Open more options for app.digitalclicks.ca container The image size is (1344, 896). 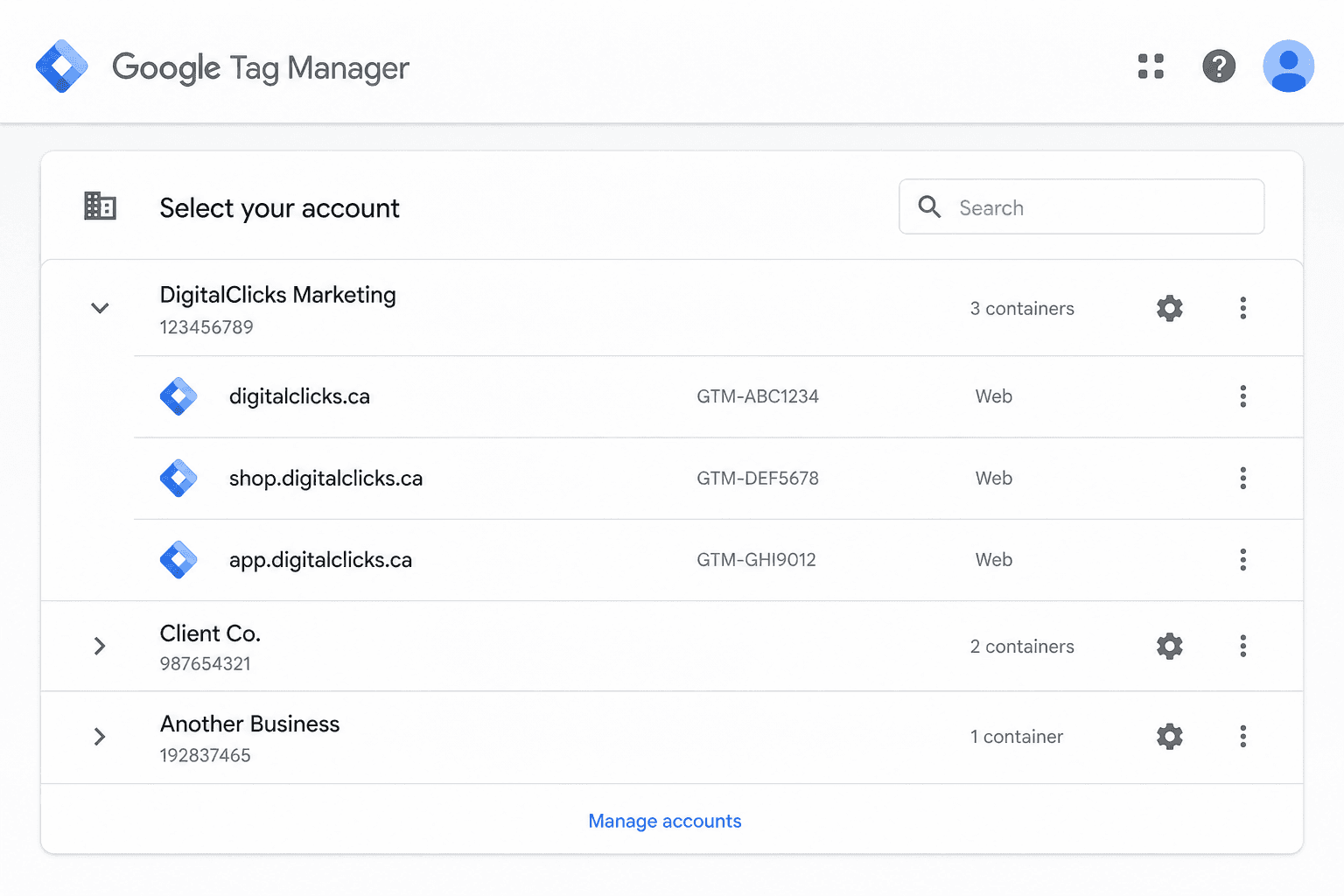click(1242, 560)
